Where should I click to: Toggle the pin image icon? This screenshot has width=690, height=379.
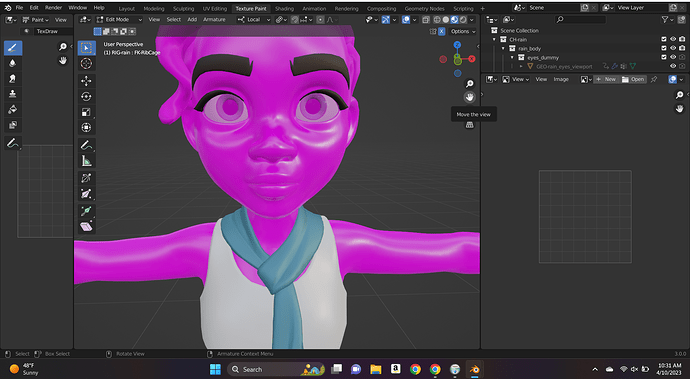click(x=654, y=79)
